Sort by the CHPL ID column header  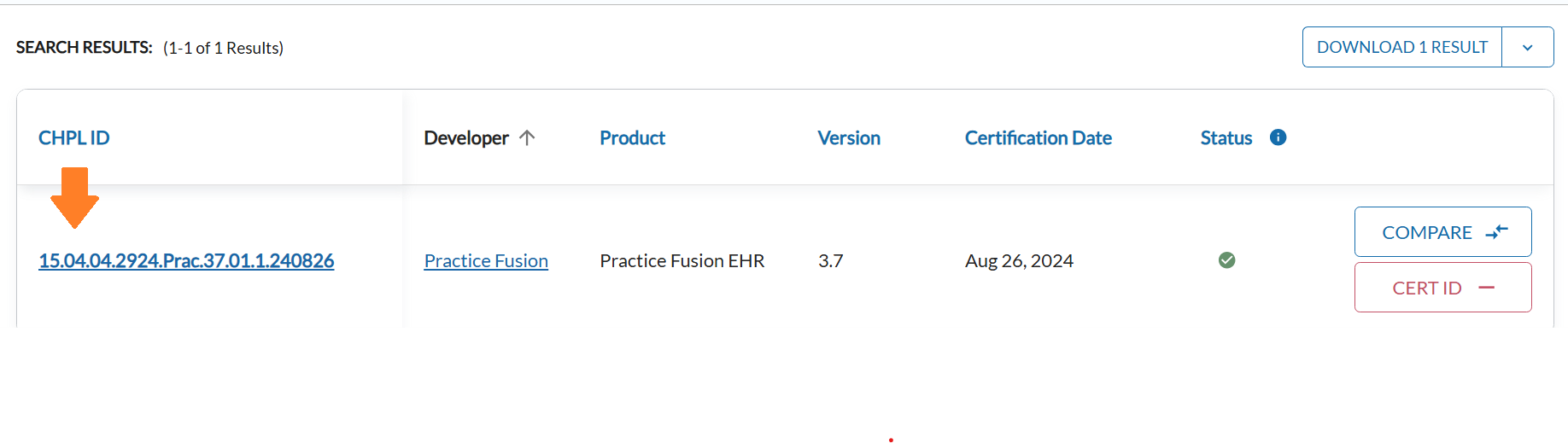coord(74,137)
